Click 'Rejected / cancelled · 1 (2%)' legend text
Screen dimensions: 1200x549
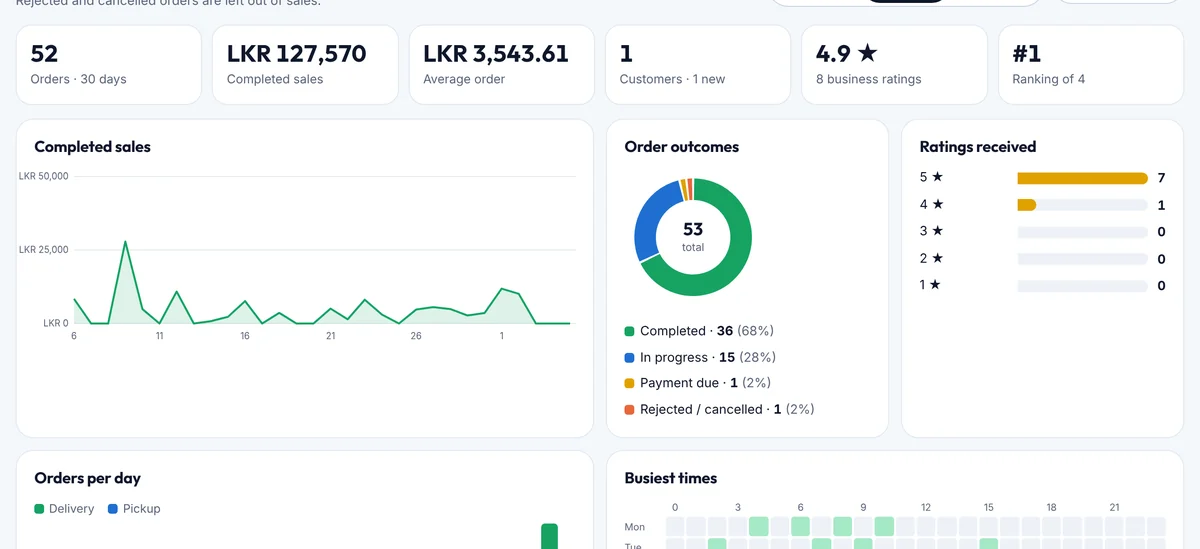click(727, 409)
